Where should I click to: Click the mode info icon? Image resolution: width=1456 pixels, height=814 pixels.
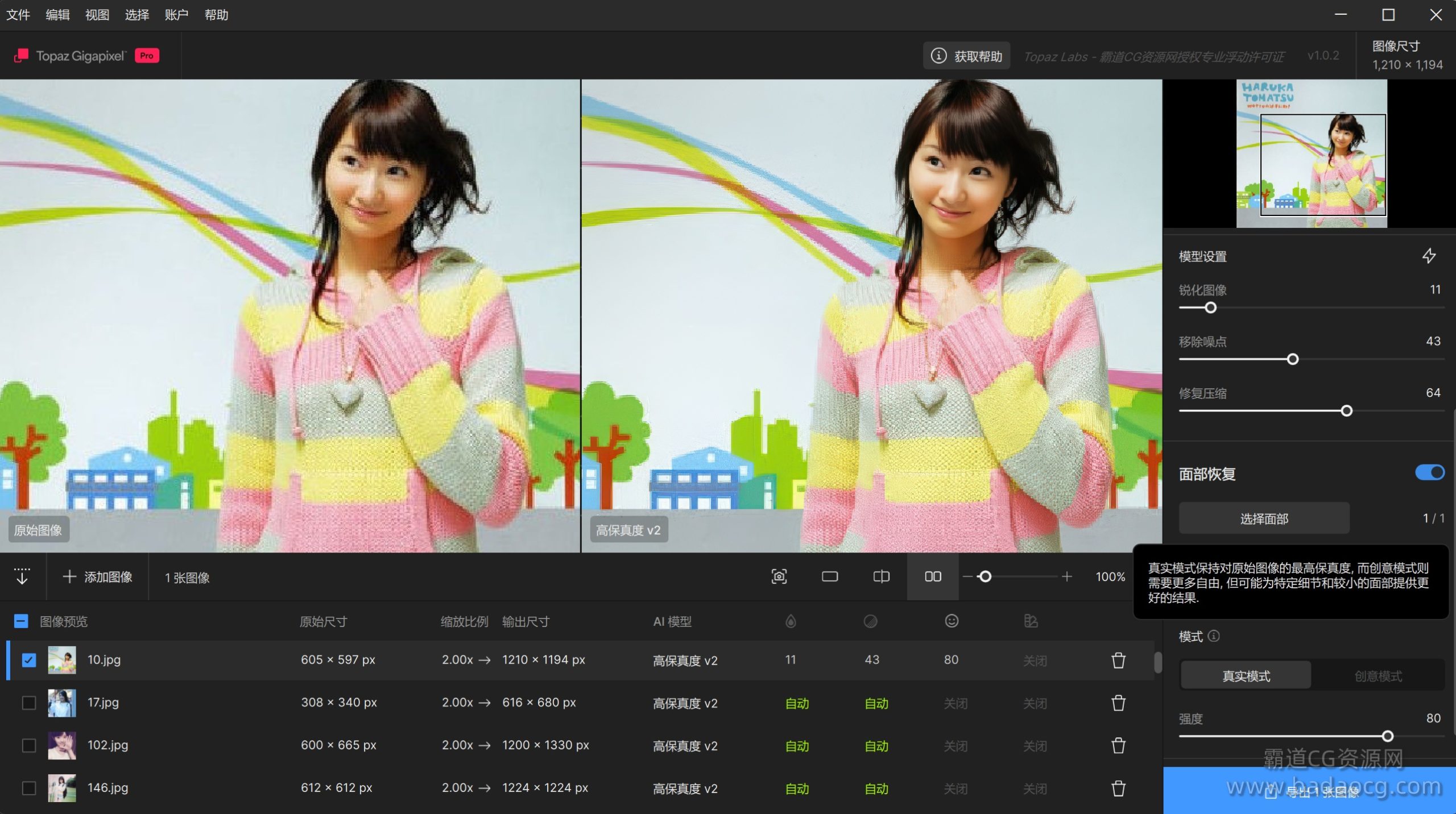pyautogui.click(x=1214, y=636)
